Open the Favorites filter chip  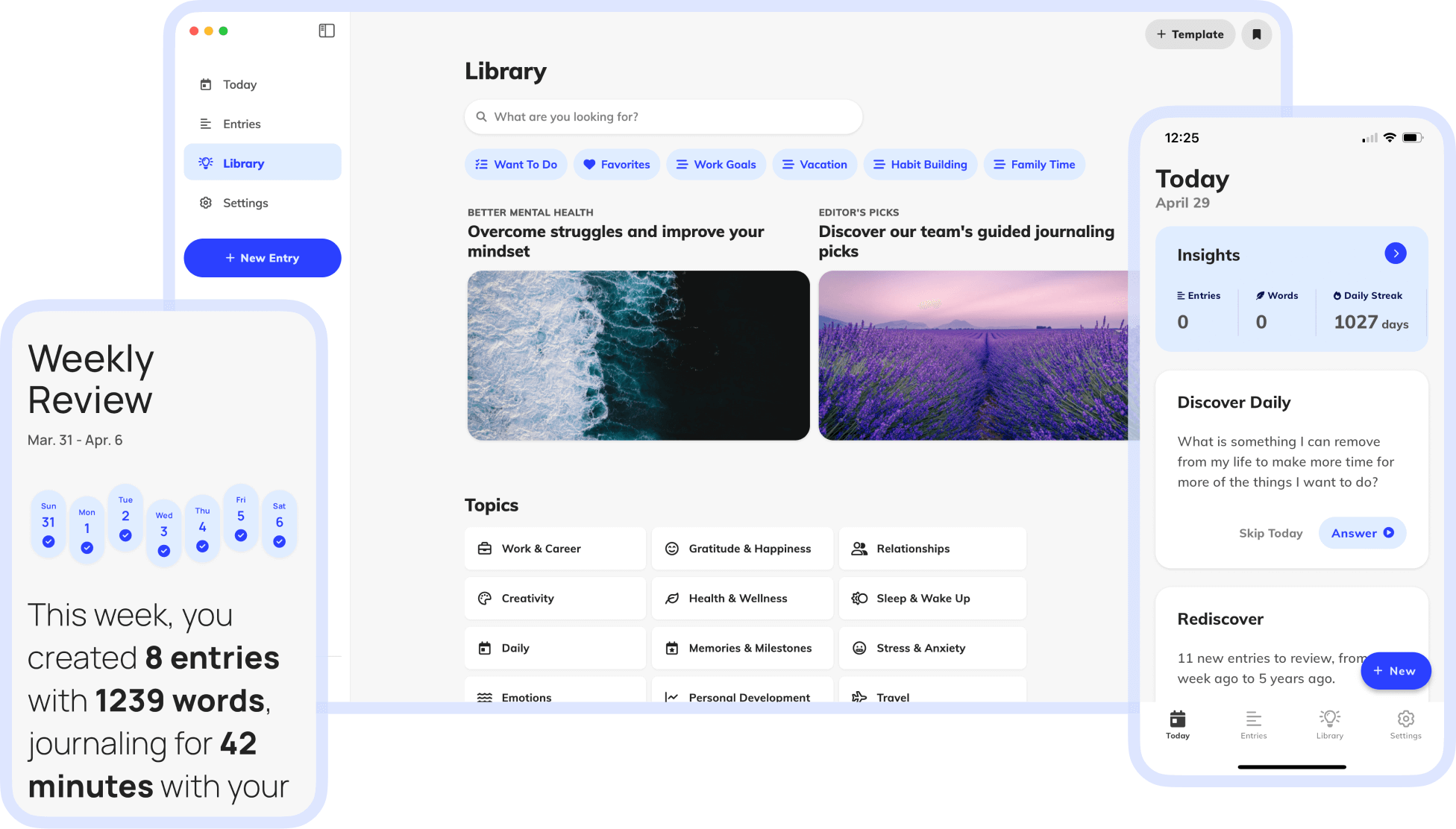click(617, 165)
